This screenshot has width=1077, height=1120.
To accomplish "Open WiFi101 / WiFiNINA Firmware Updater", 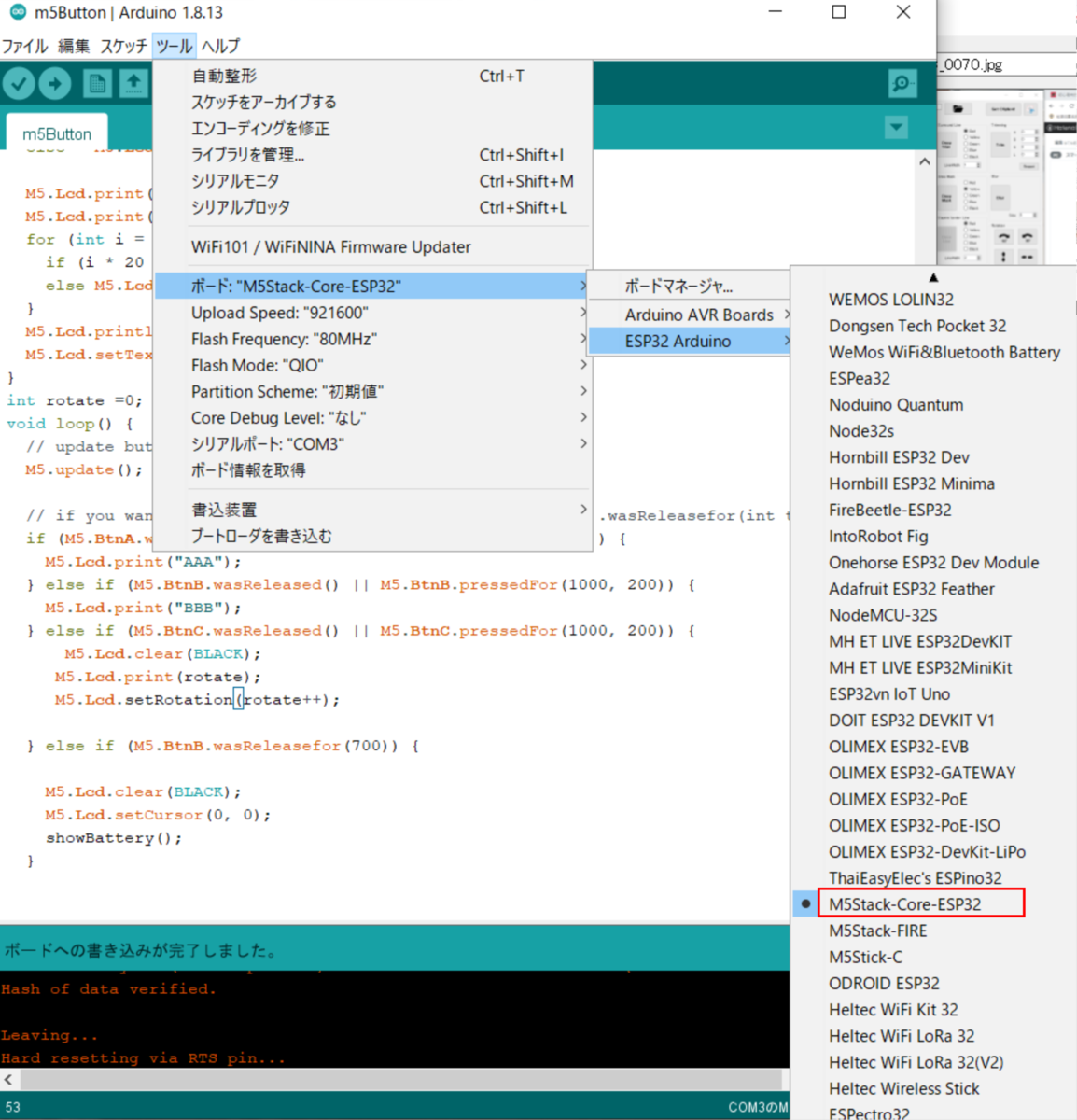I will pos(372,247).
